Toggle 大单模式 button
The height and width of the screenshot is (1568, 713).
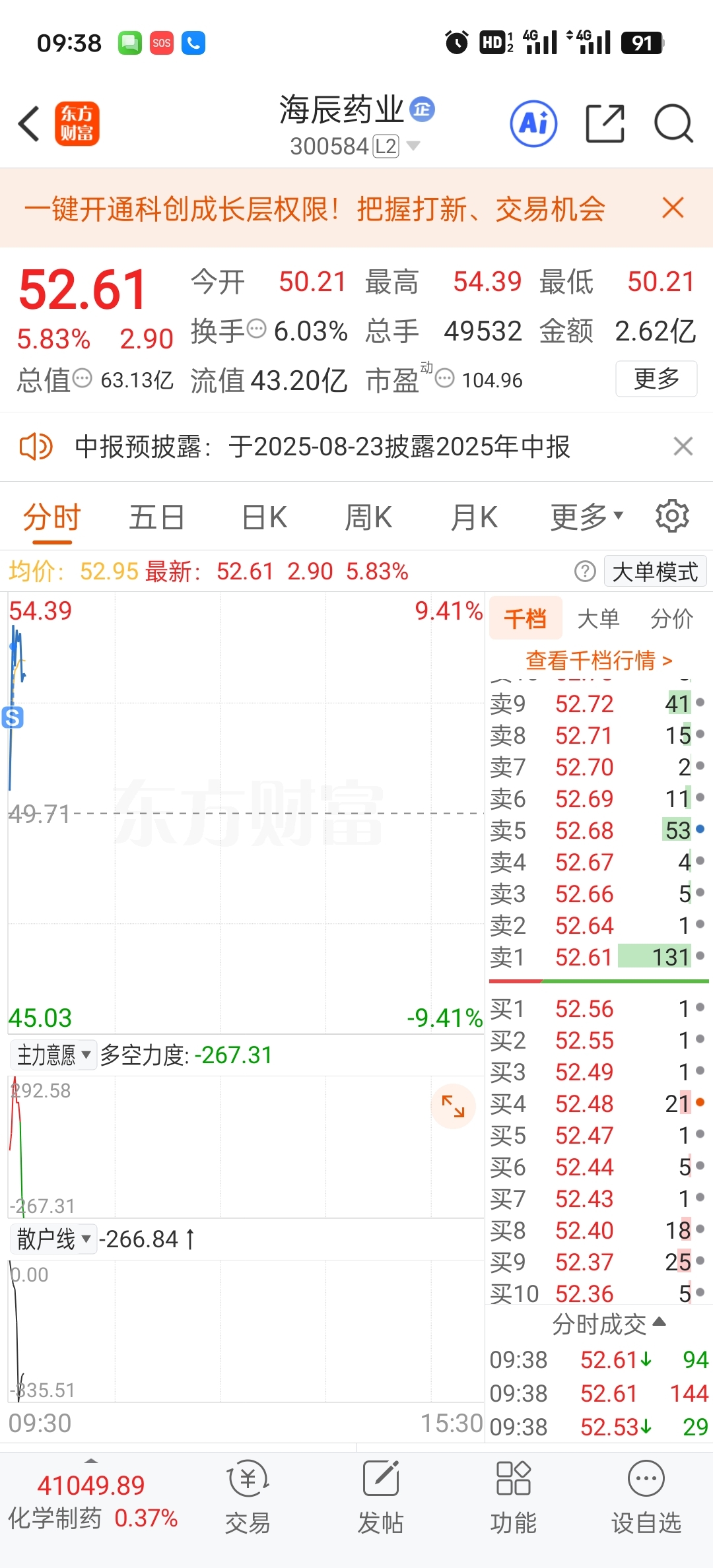point(655,572)
